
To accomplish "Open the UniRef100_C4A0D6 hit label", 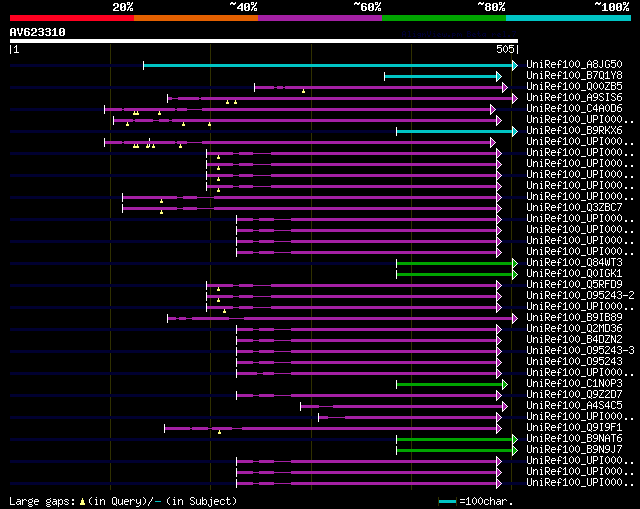I will point(574,108).
